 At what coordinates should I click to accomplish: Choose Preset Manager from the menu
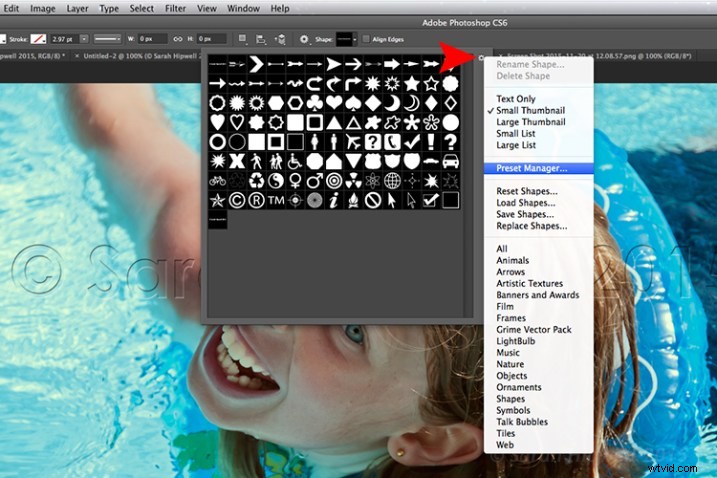pos(539,168)
